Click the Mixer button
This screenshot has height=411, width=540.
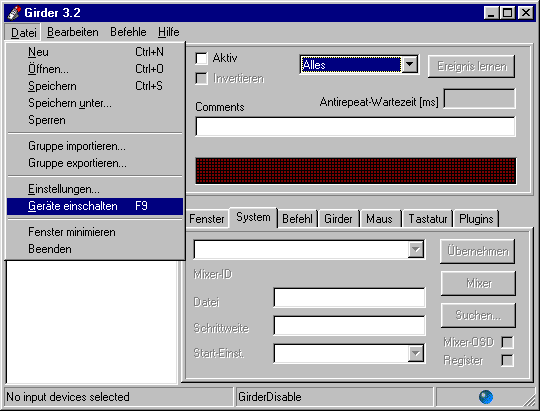[x=478, y=284]
